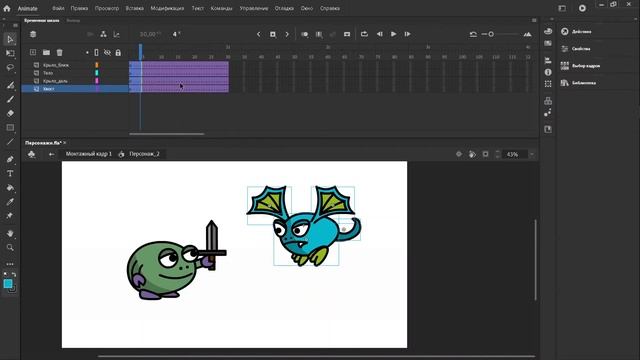Open more tools via three dots
Image resolution: width=640 pixels, height=360 pixels.
pyautogui.click(x=10, y=264)
